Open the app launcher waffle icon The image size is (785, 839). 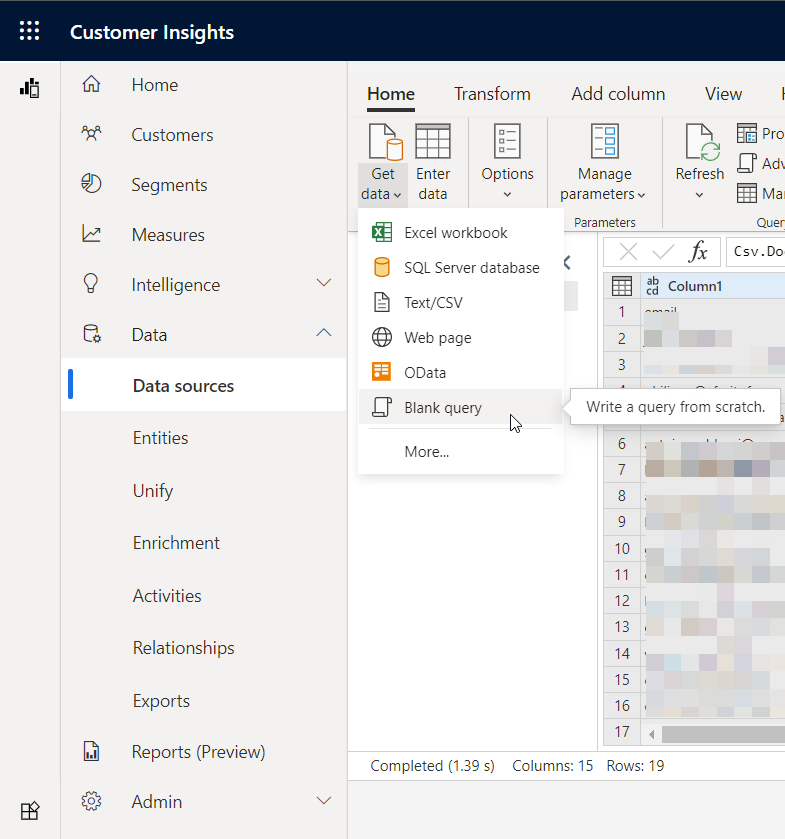[x=29, y=31]
